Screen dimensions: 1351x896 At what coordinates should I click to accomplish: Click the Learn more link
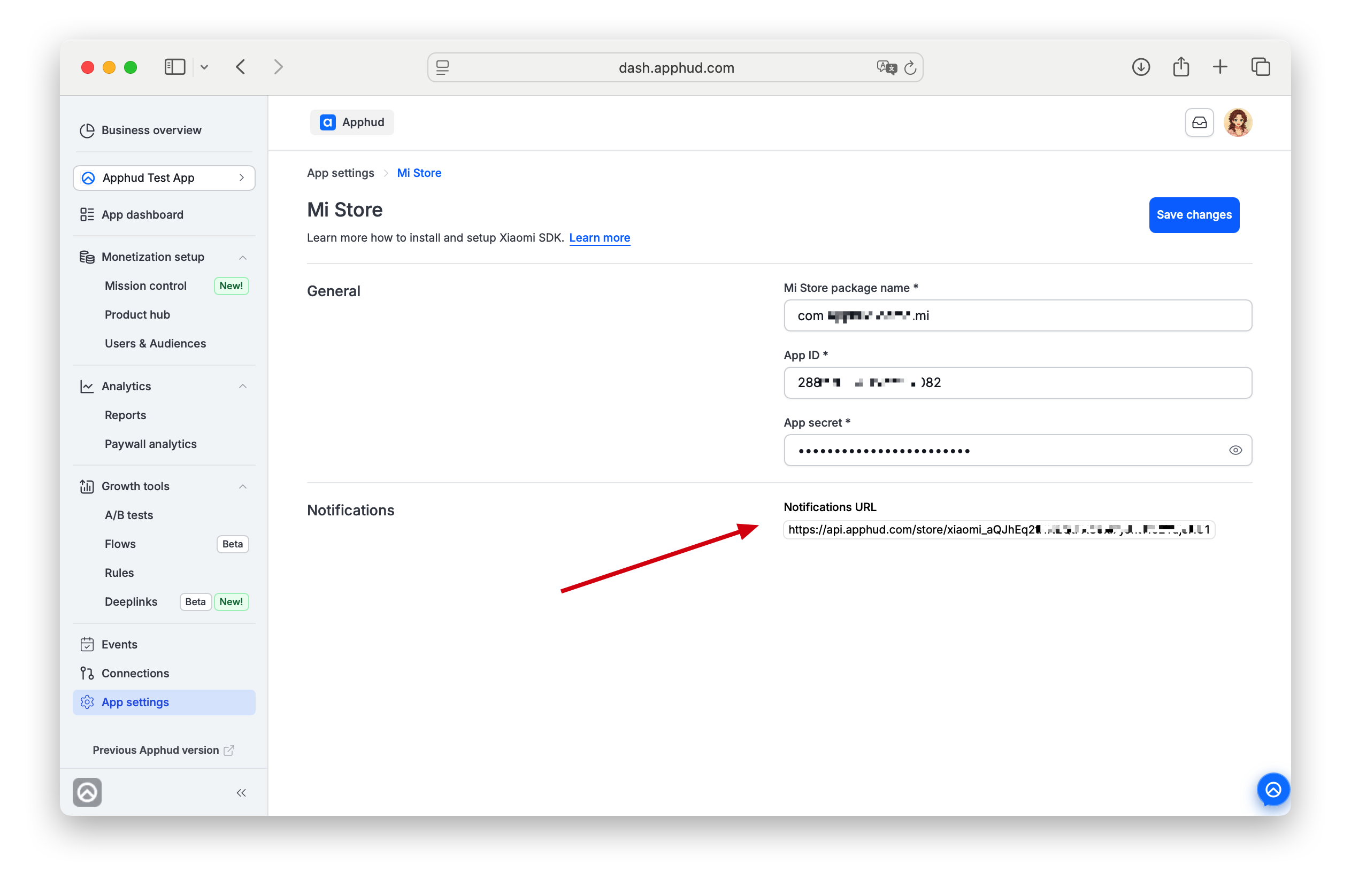pos(600,238)
